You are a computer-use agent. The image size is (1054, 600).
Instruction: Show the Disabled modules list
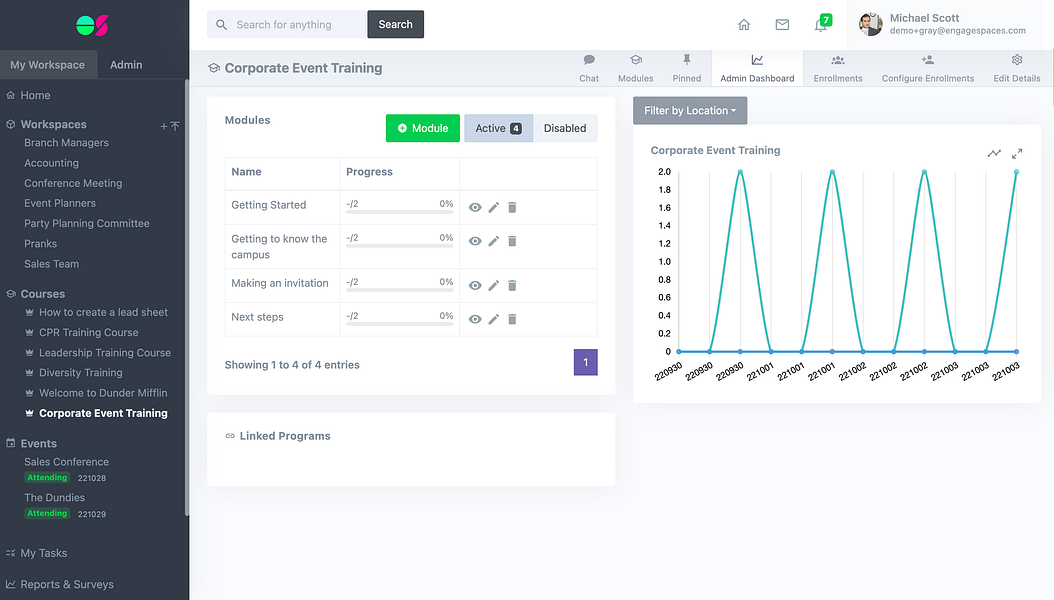click(x=565, y=128)
